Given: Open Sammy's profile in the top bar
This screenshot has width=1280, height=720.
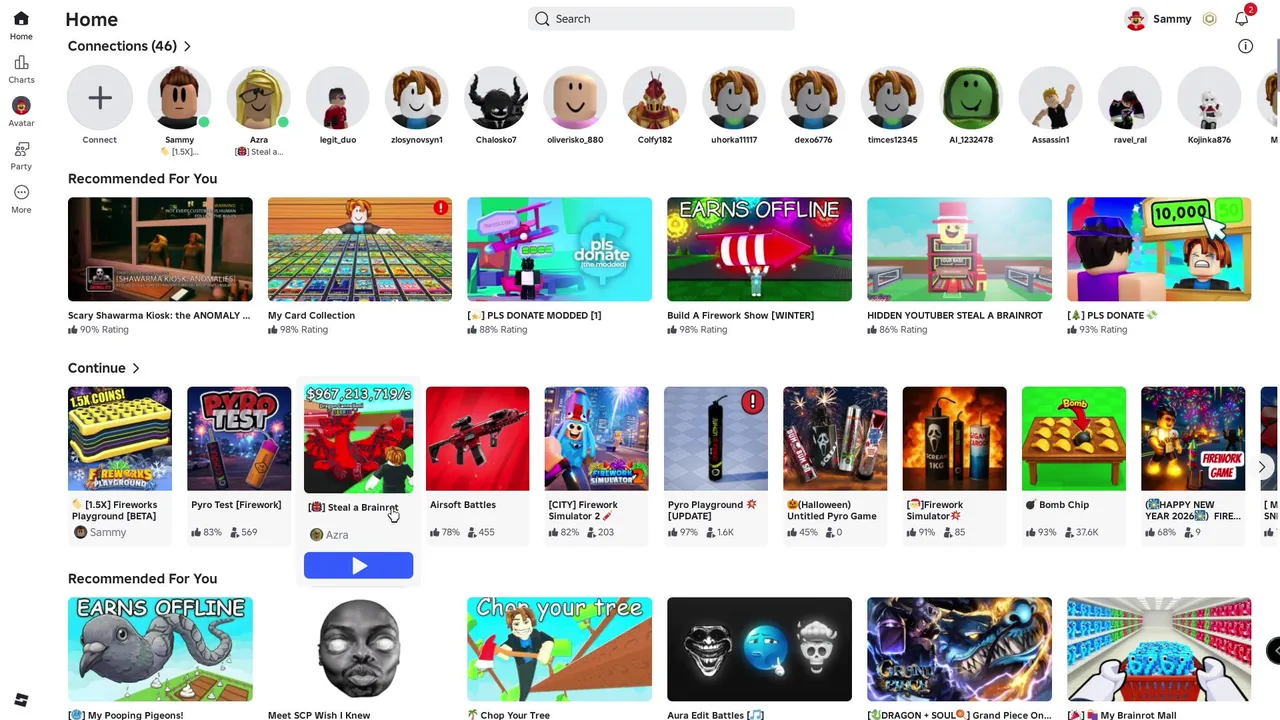Looking at the screenshot, I should pos(1158,19).
